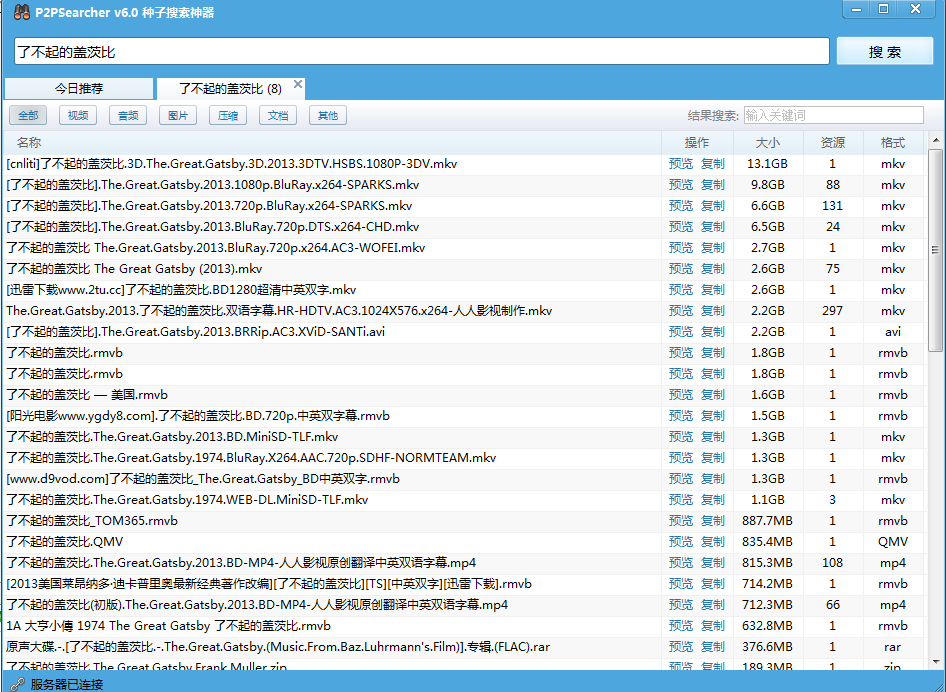Viewport: 946px width, 692px height.
Task: Click 预览 for 720p.BluRay.x264-SPARKS row
Action: click(x=681, y=206)
